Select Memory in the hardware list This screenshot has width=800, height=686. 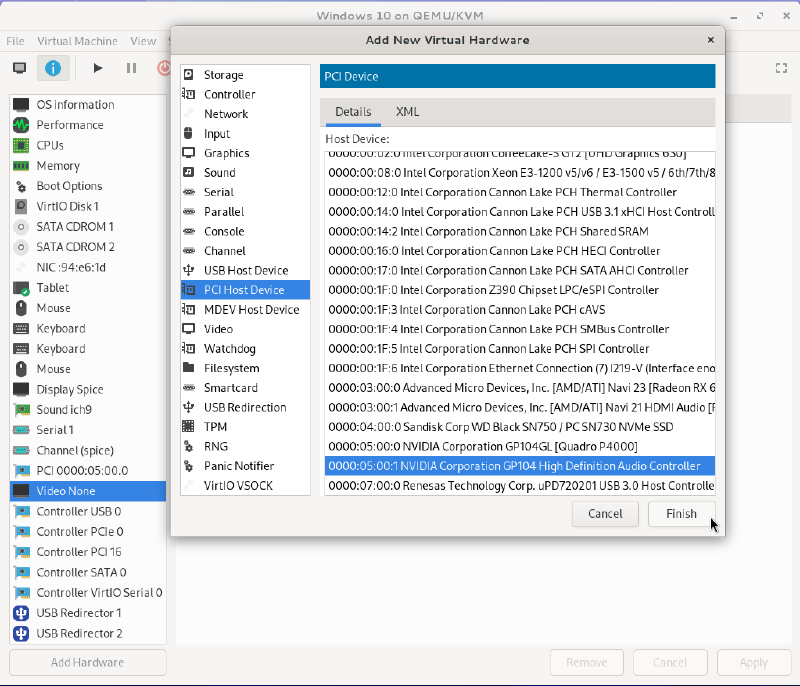(x=88, y=166)
